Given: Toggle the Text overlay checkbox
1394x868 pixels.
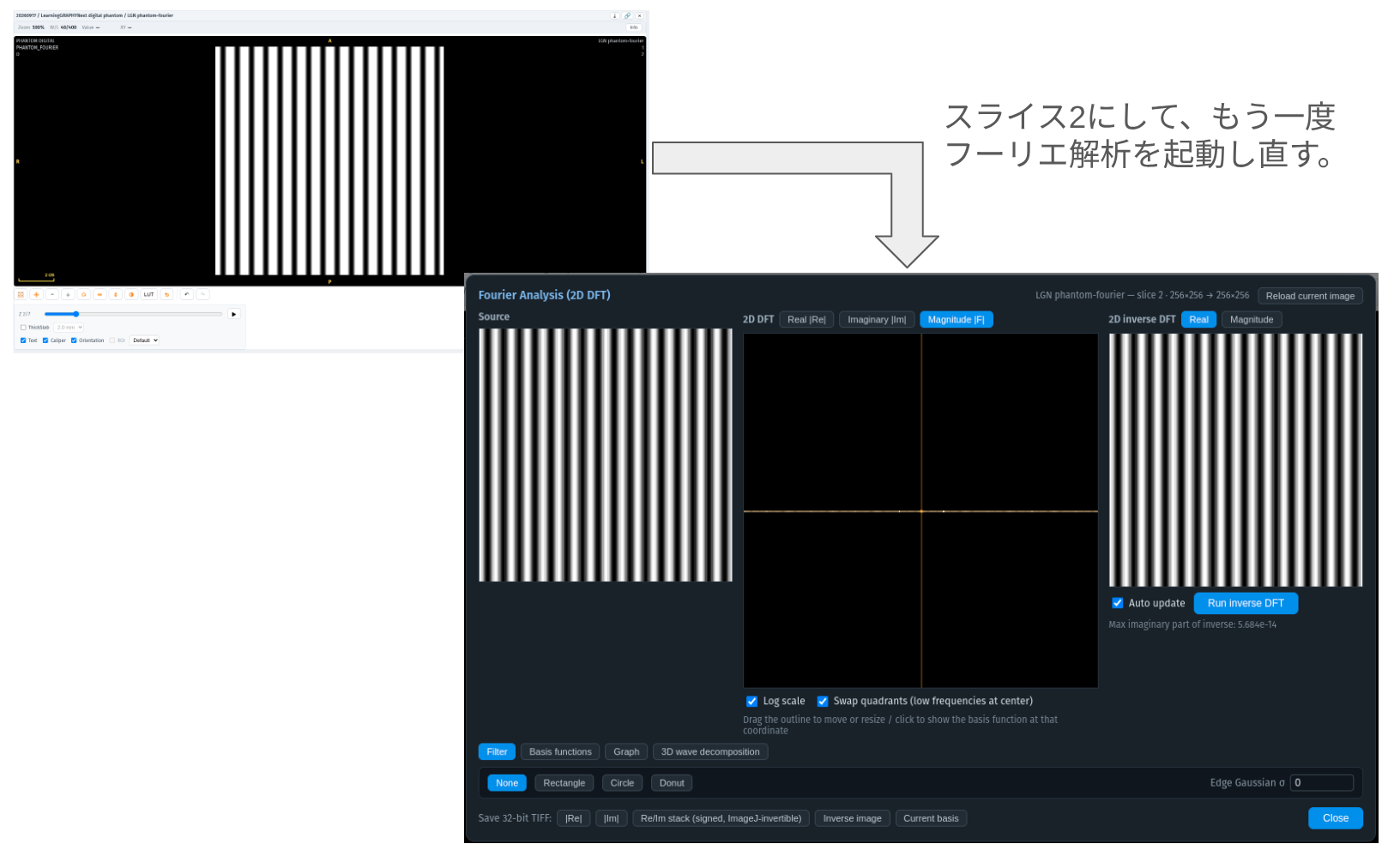Looking at the screenshot, I should click(23, 341).
